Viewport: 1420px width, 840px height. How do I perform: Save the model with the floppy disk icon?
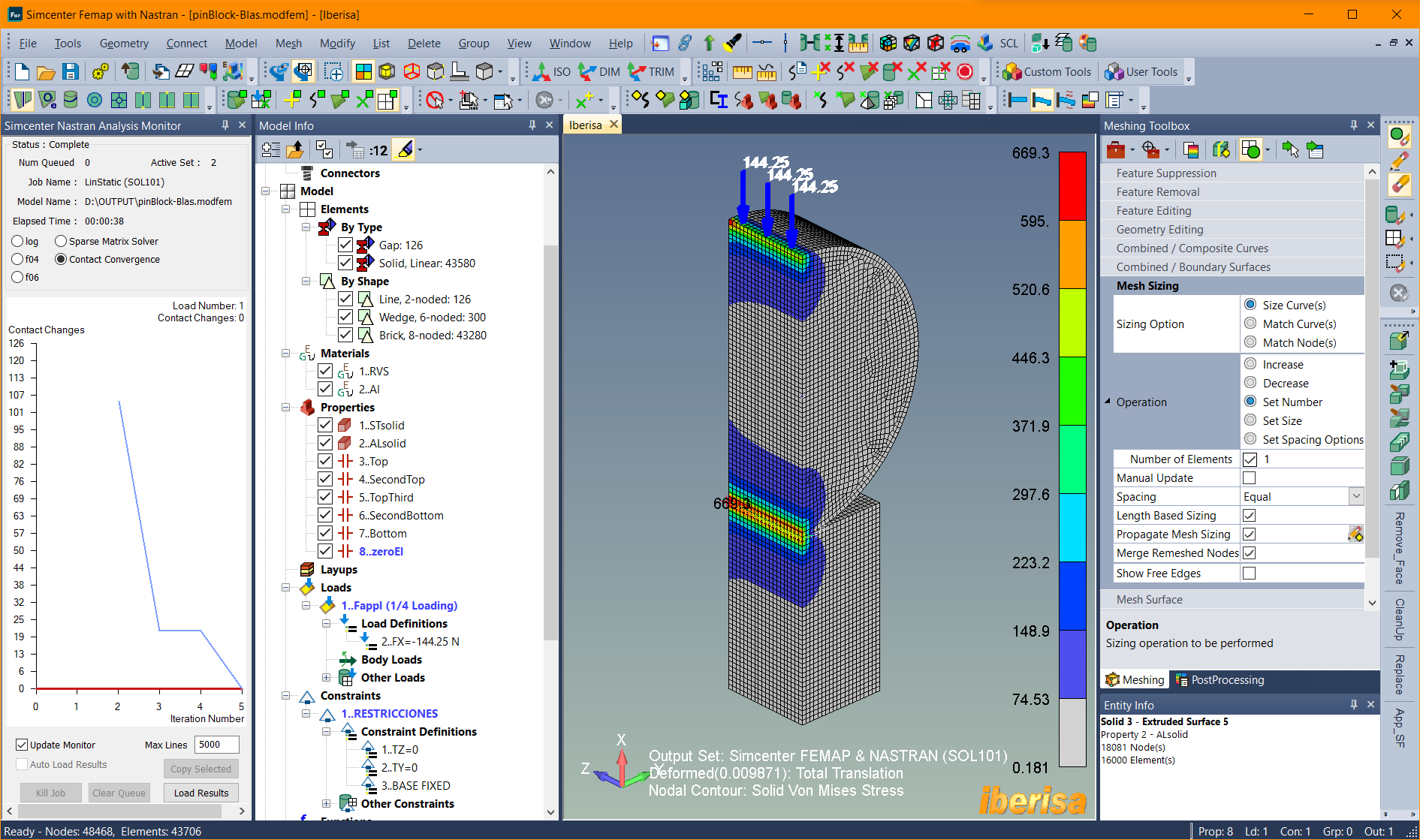(70, 72)
